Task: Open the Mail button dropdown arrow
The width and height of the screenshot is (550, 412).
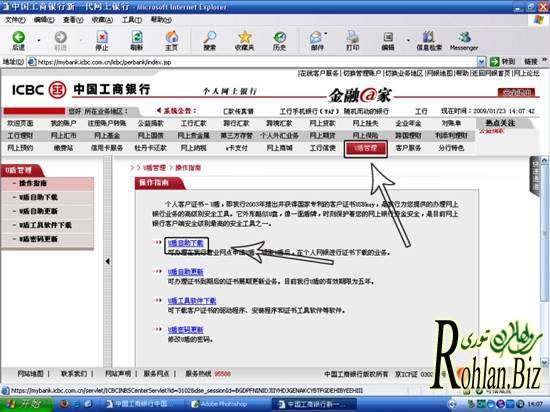Action: coord(326,34)
